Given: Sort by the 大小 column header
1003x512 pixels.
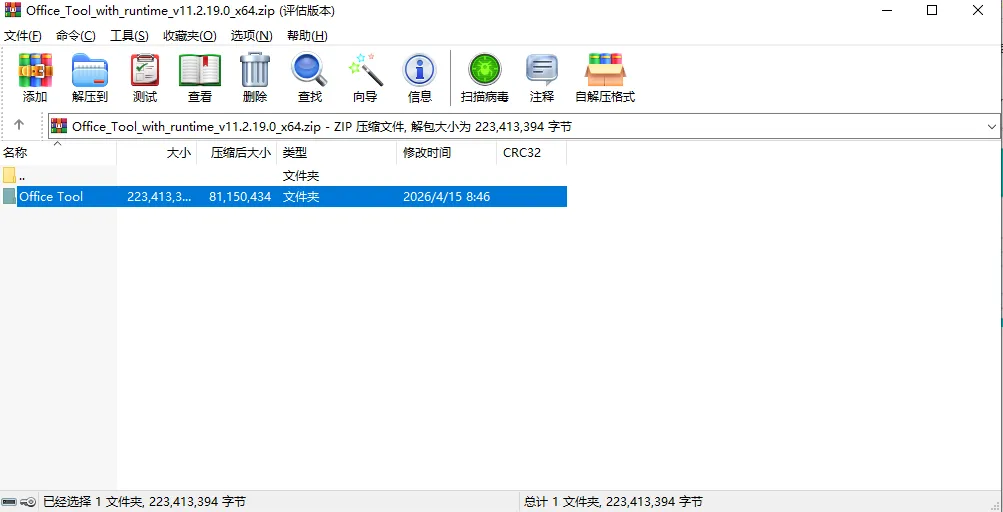Looking at the screenshot, I should point(157,153).
